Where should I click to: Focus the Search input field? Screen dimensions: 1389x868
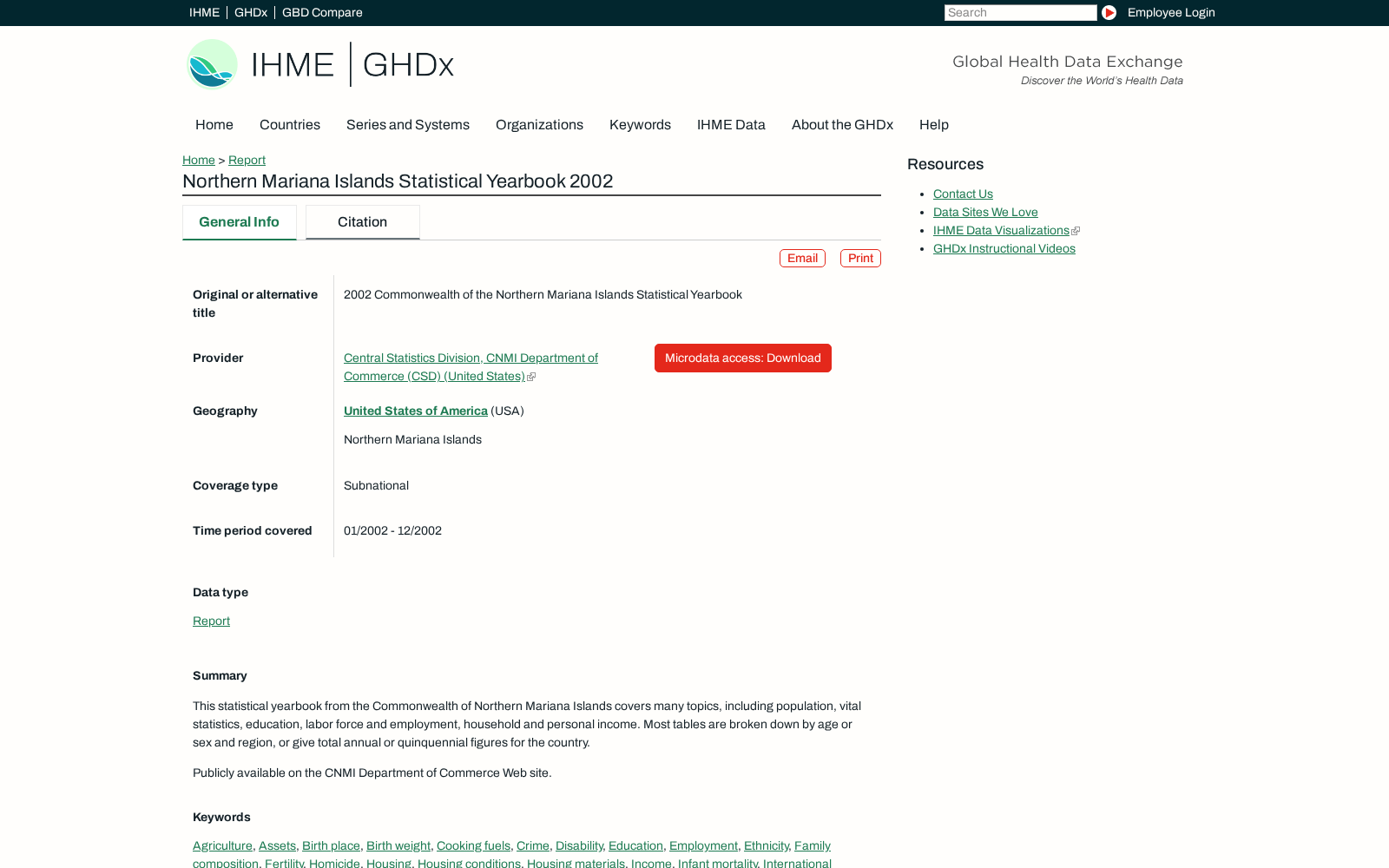[x=1020, y=12]
